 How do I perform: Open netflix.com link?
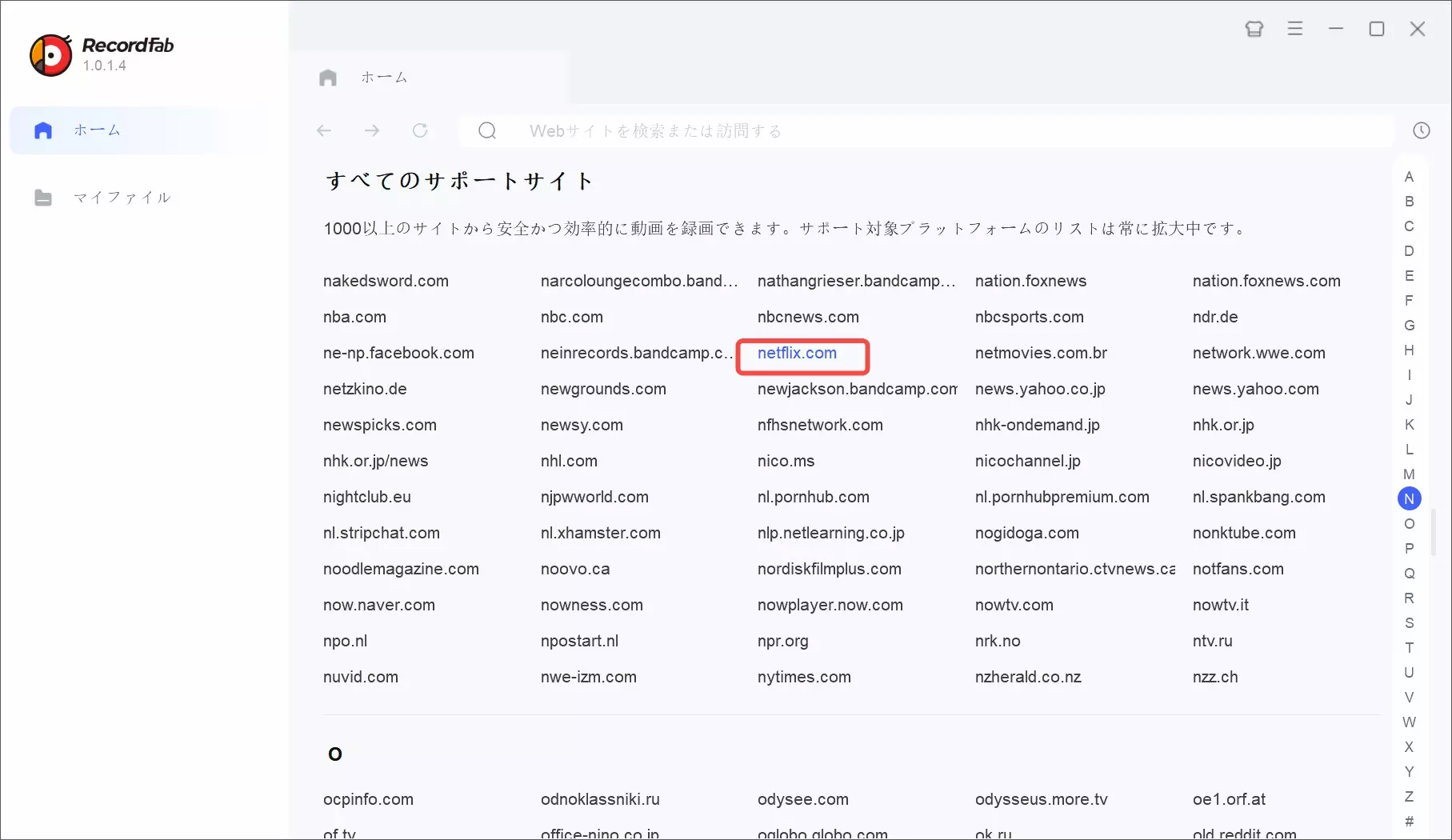pos(797,353)
